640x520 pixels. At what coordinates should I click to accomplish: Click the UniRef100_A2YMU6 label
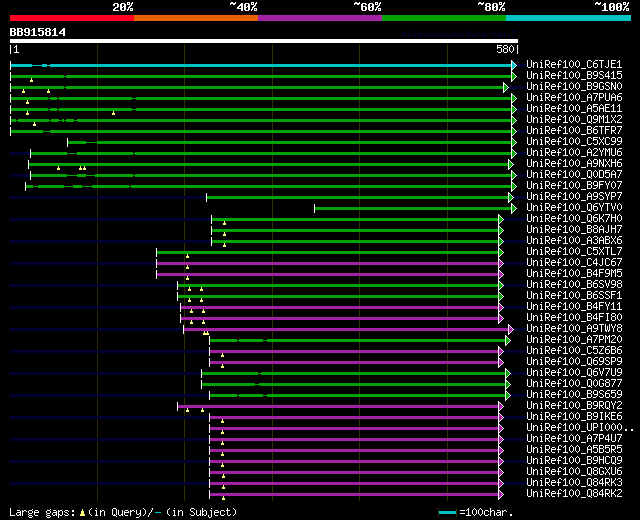coord(574,153)
